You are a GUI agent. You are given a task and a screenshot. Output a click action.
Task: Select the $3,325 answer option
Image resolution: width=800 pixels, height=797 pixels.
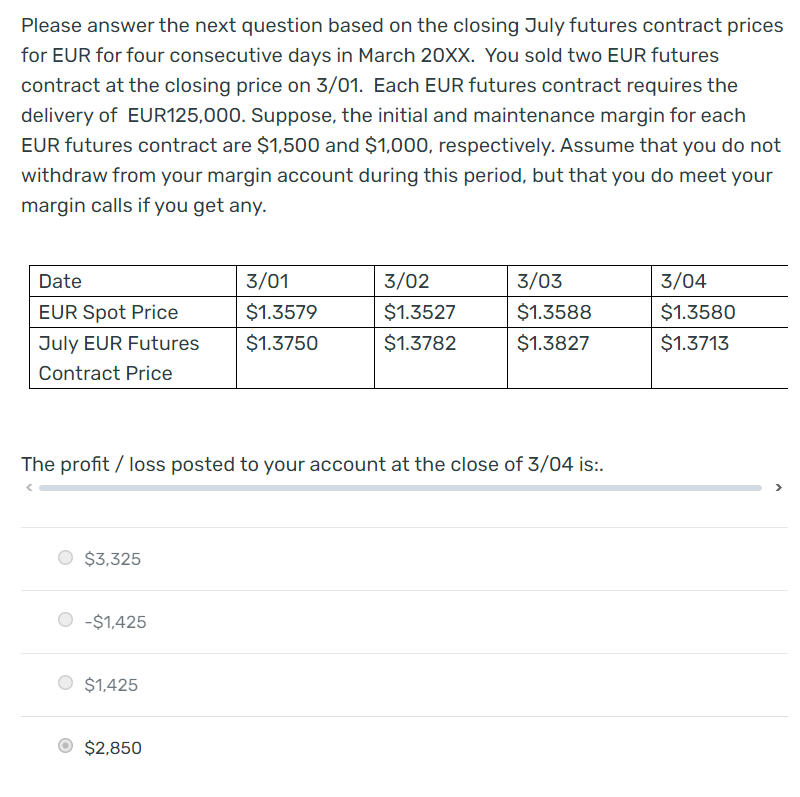tap(65, 558)
